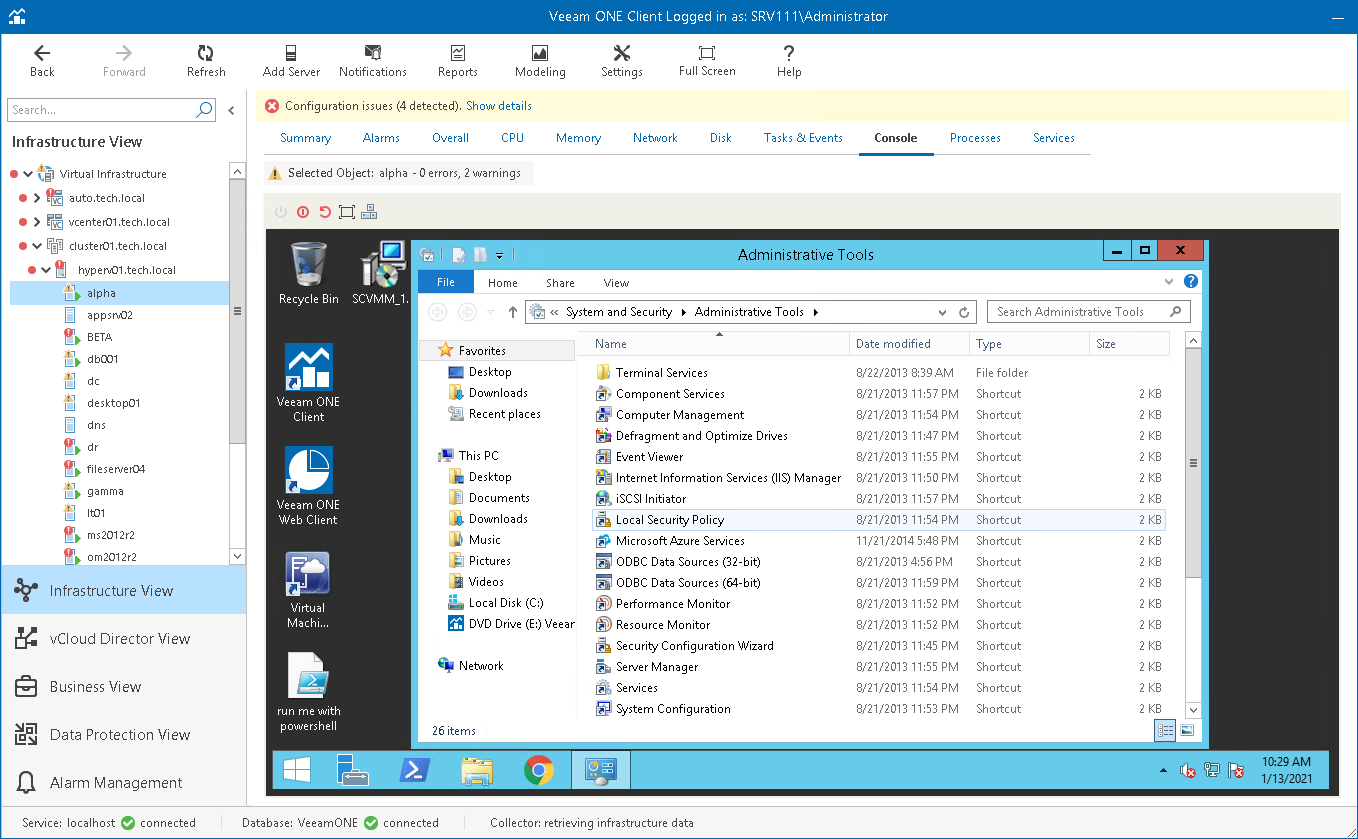Sort files by the Date modified column
This screenshot has height=839, width=1358.
893,344
